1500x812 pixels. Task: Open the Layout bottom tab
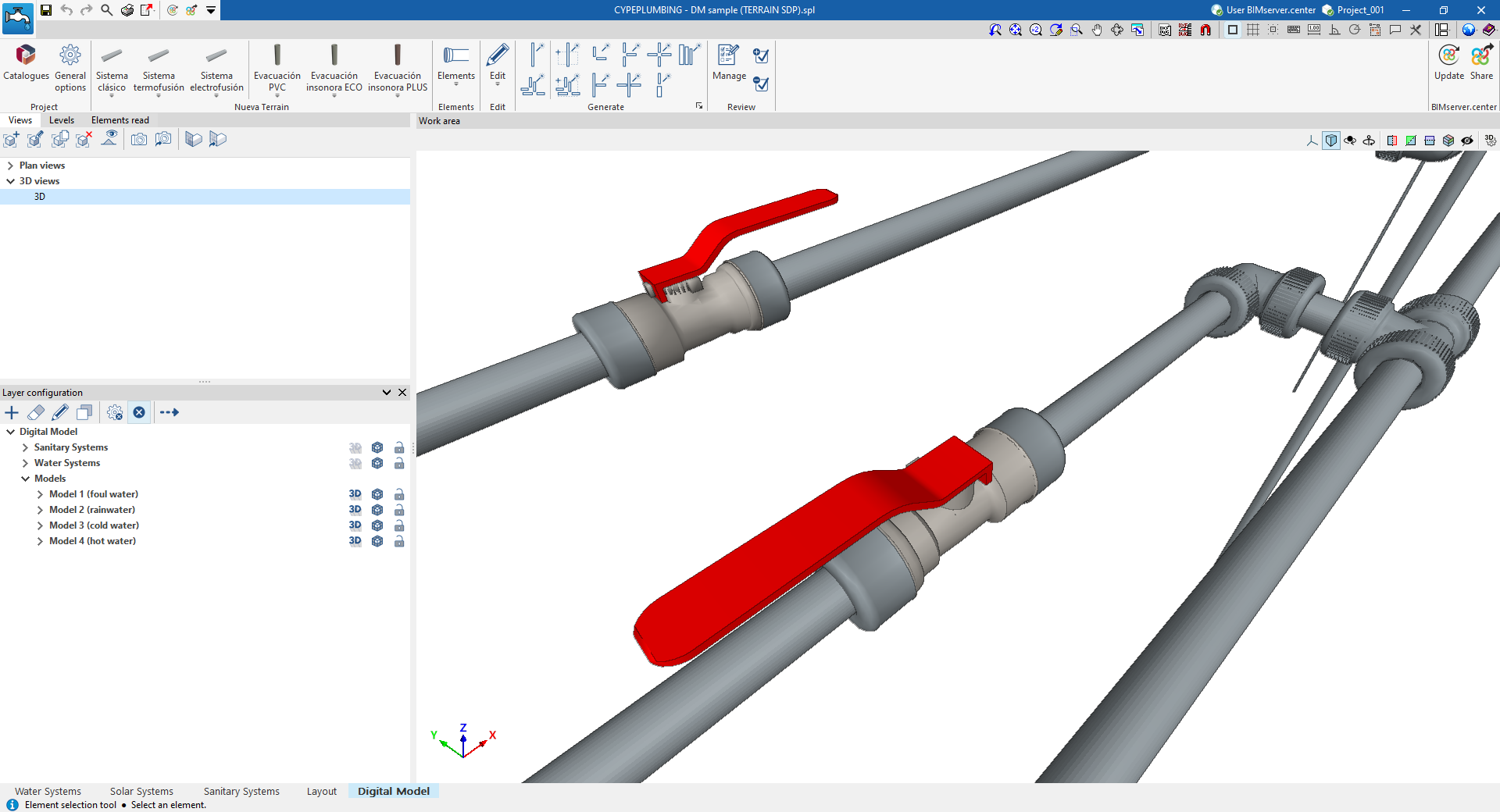322,791
